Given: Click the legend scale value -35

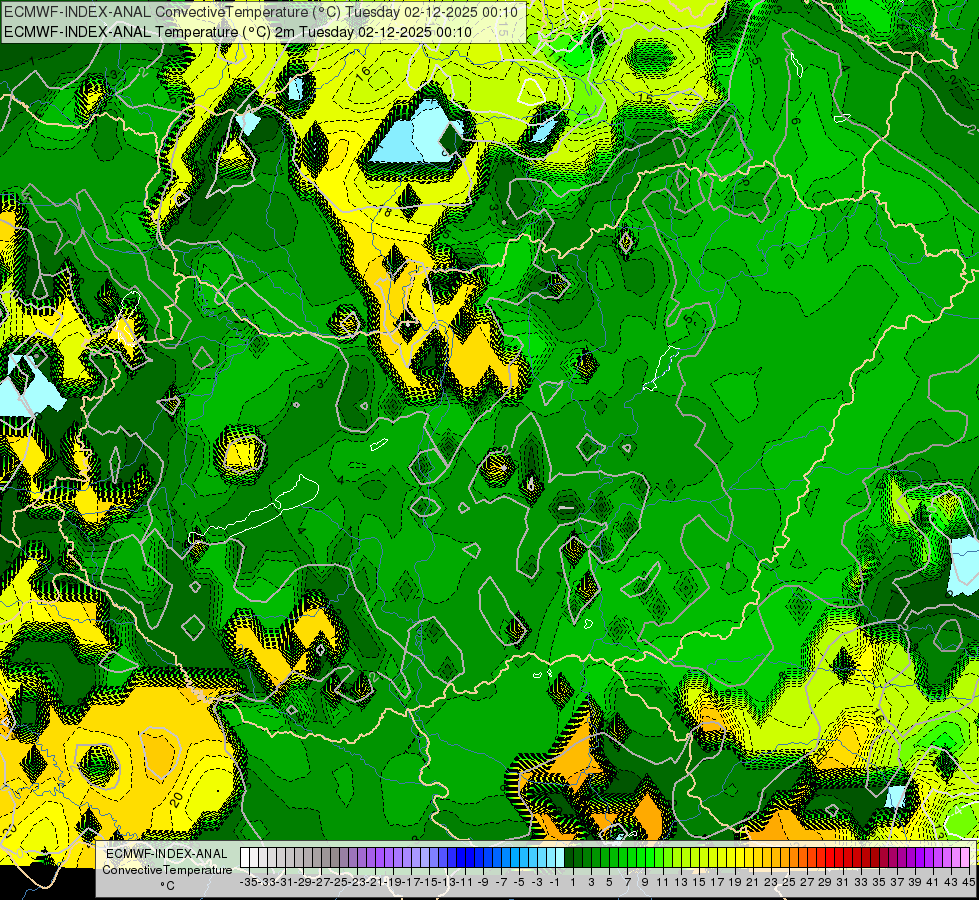Looking at the screenshot, I should tap(249, 882).
